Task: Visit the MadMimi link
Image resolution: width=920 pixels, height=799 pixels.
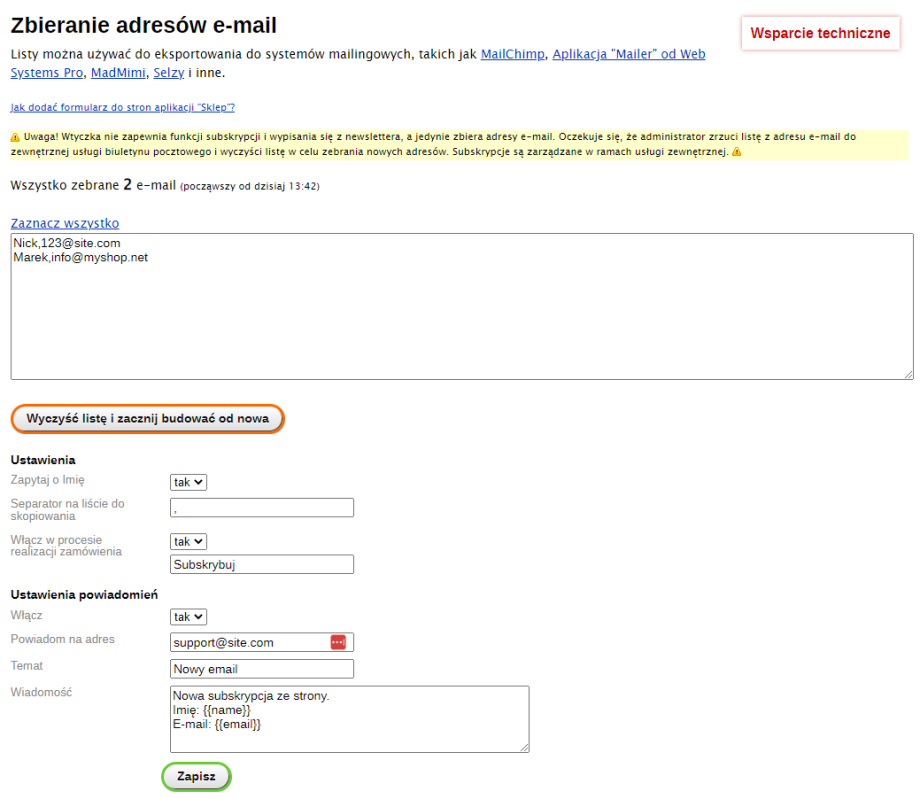Action: (118, 73)
